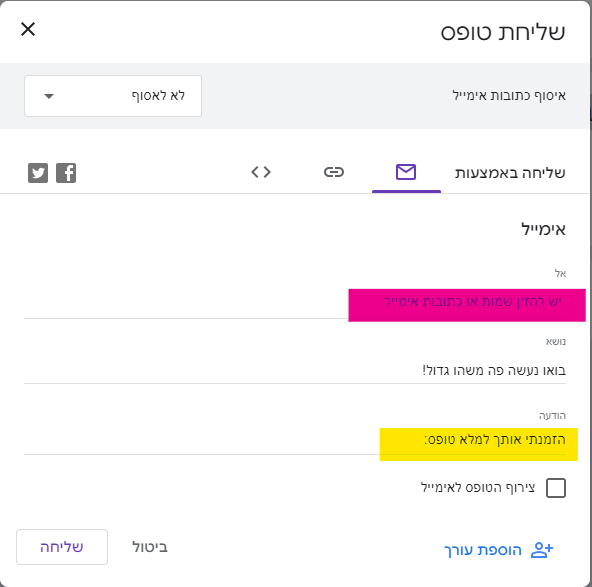This screenshot has height=587, width=592.
Task: Click the pink-highlighted recipients field
Action: tap(467, 305)
